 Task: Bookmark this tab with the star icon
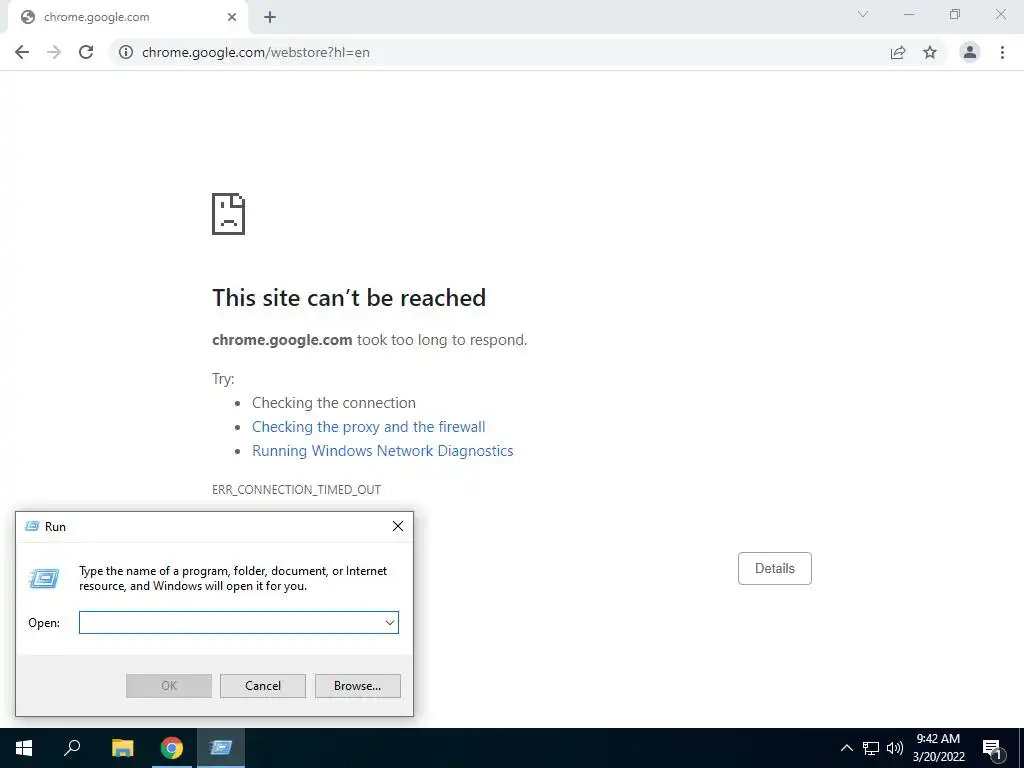[930, 52]
